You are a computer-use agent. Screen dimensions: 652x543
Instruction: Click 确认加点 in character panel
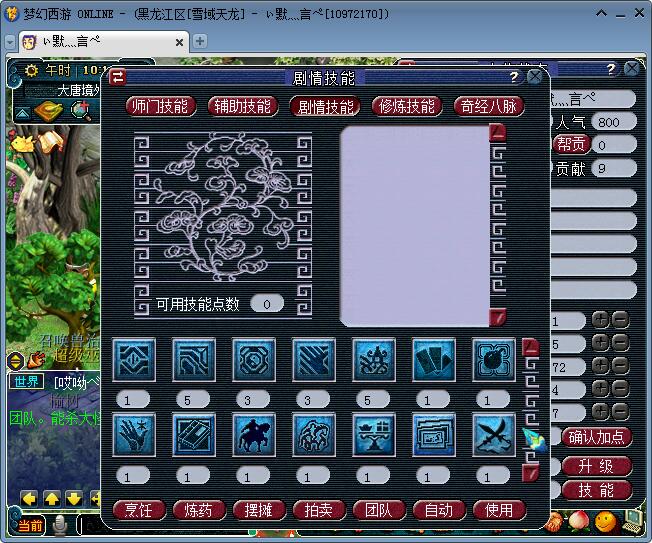(597, 437)
